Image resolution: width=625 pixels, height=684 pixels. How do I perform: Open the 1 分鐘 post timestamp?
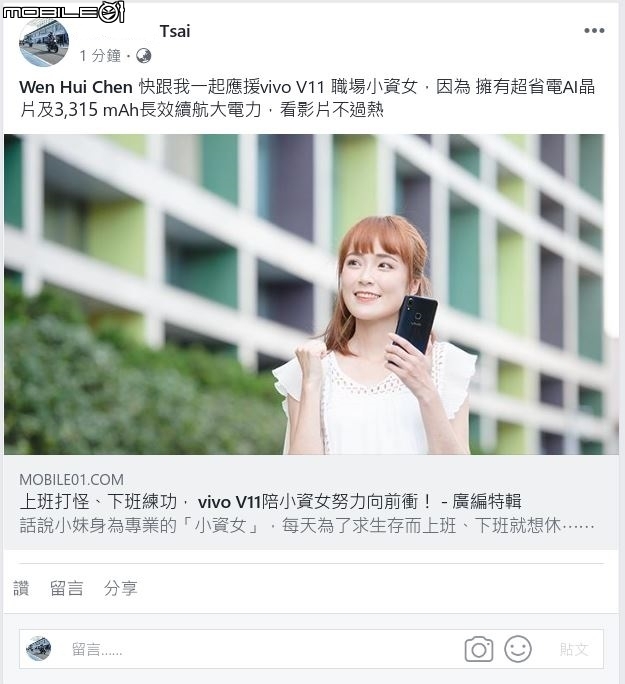coord(100,56)
